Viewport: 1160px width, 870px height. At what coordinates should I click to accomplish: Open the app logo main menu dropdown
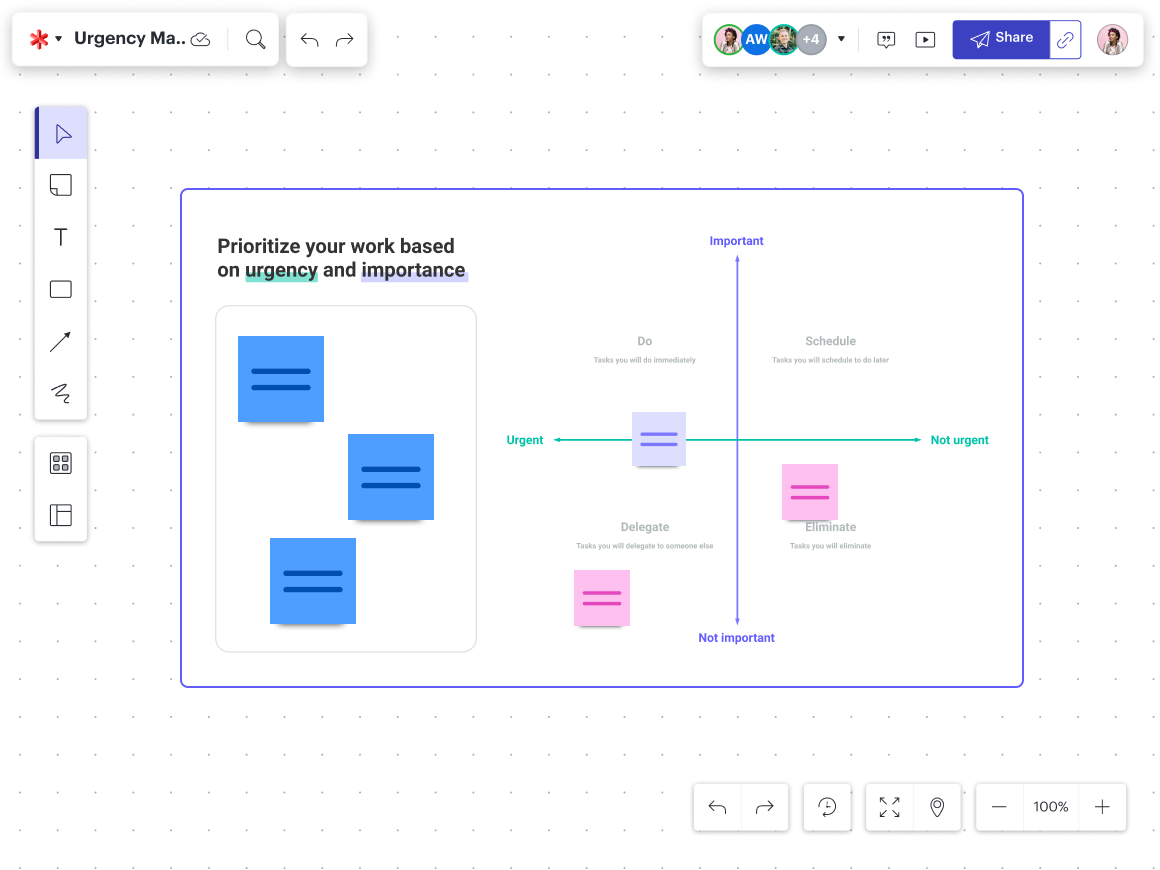[x=45, y=39]
